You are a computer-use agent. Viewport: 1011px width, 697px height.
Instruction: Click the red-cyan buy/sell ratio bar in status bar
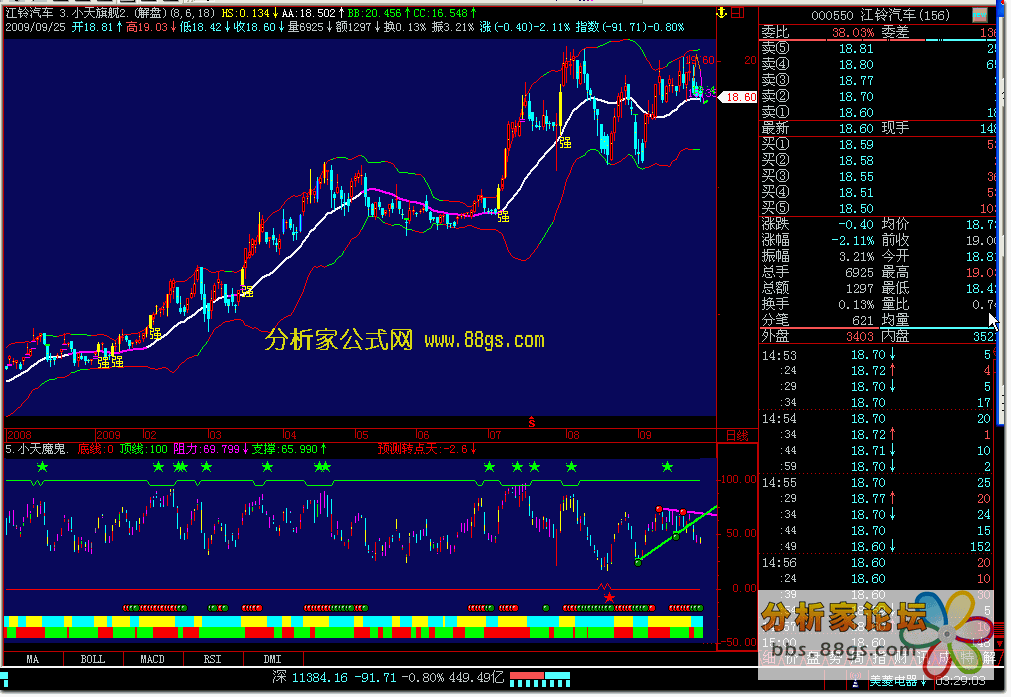[540, 679]
